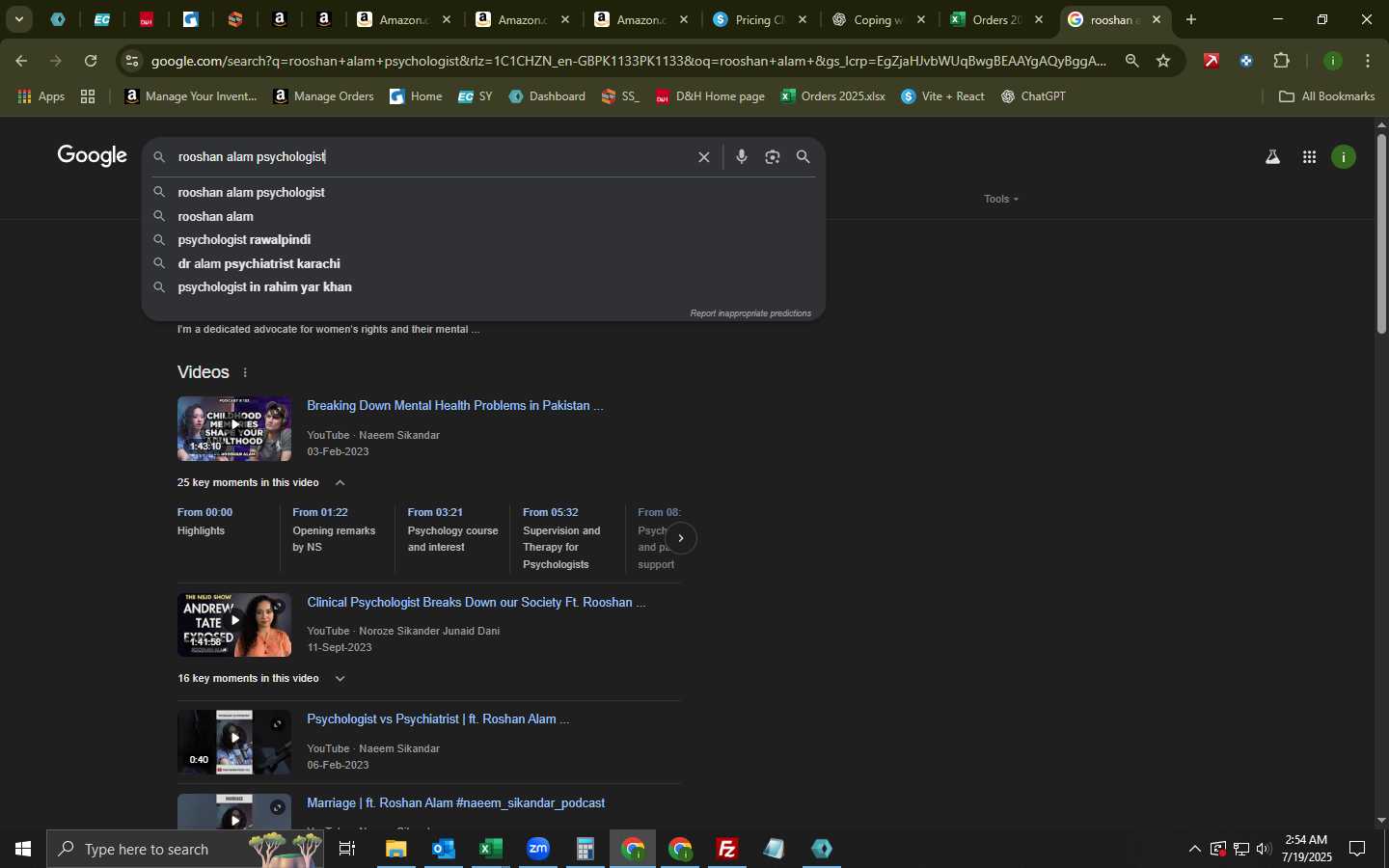Open the Apps shortcut in the bookmarks bar

tap(41, 96)
